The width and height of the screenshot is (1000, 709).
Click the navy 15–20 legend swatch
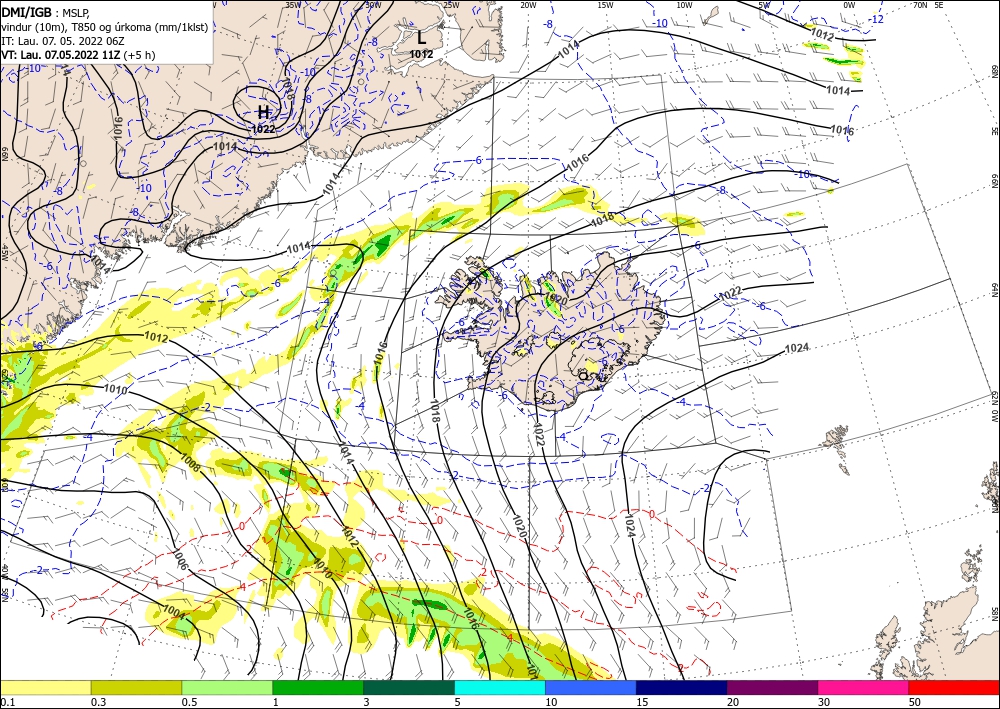click(682, 687)
